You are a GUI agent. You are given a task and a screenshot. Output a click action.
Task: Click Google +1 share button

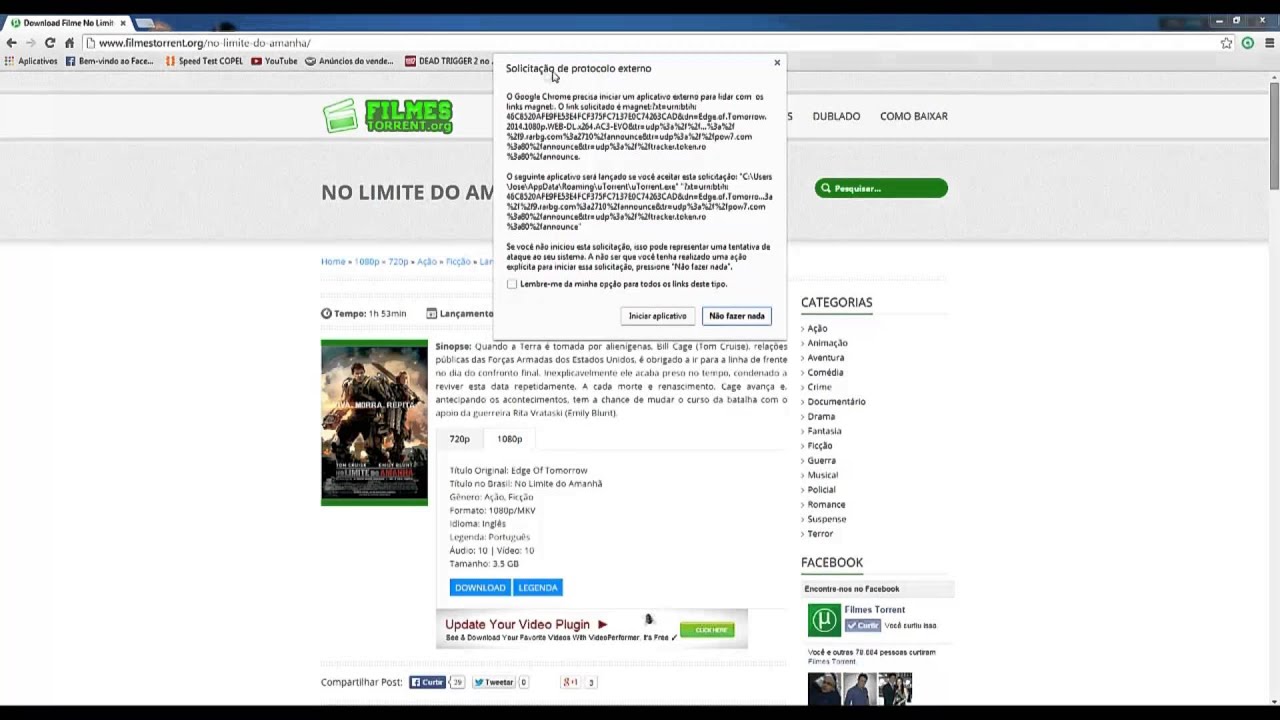[570, 682]
